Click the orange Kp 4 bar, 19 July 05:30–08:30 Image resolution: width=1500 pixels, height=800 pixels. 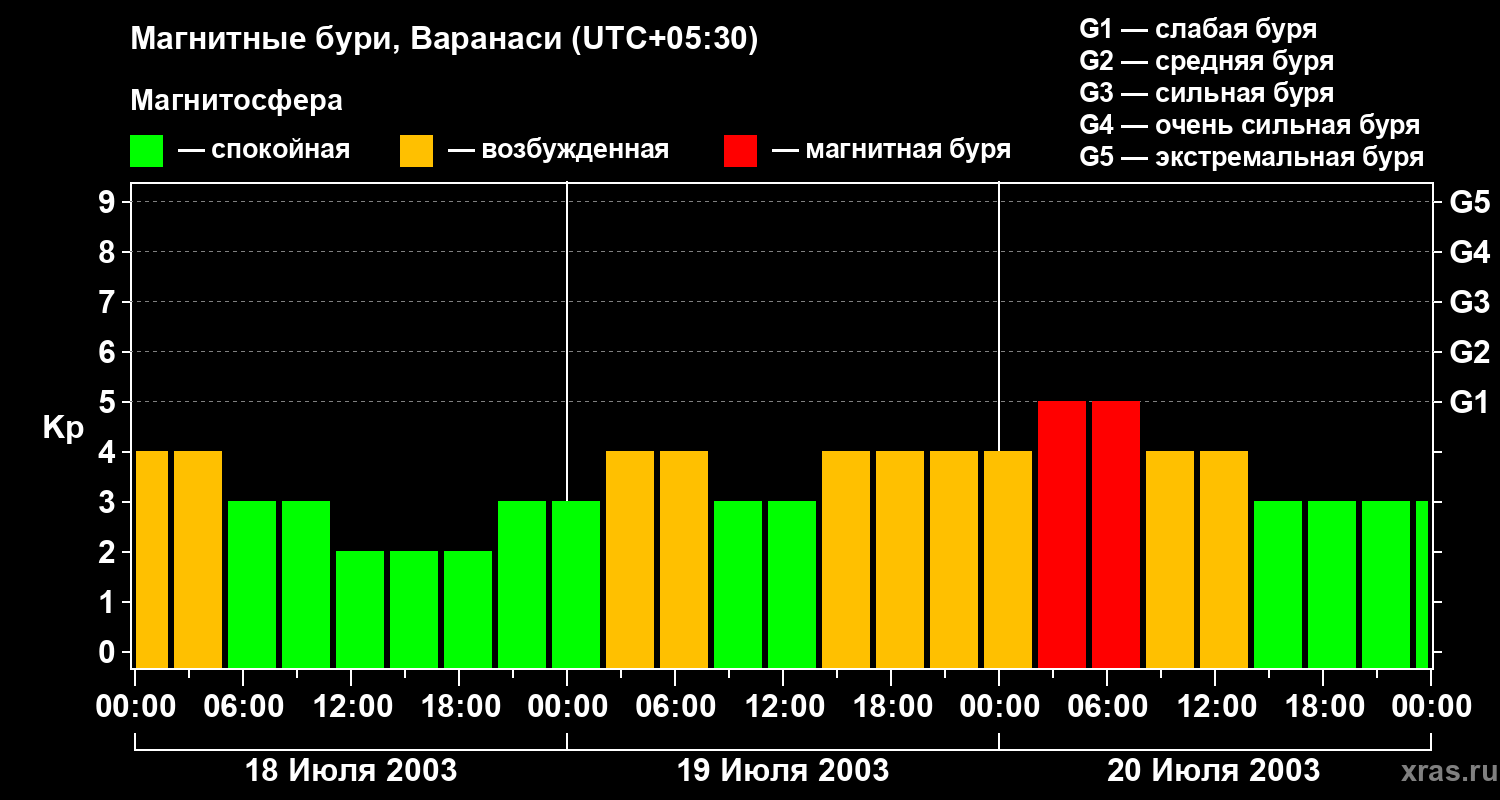[684, 559]
